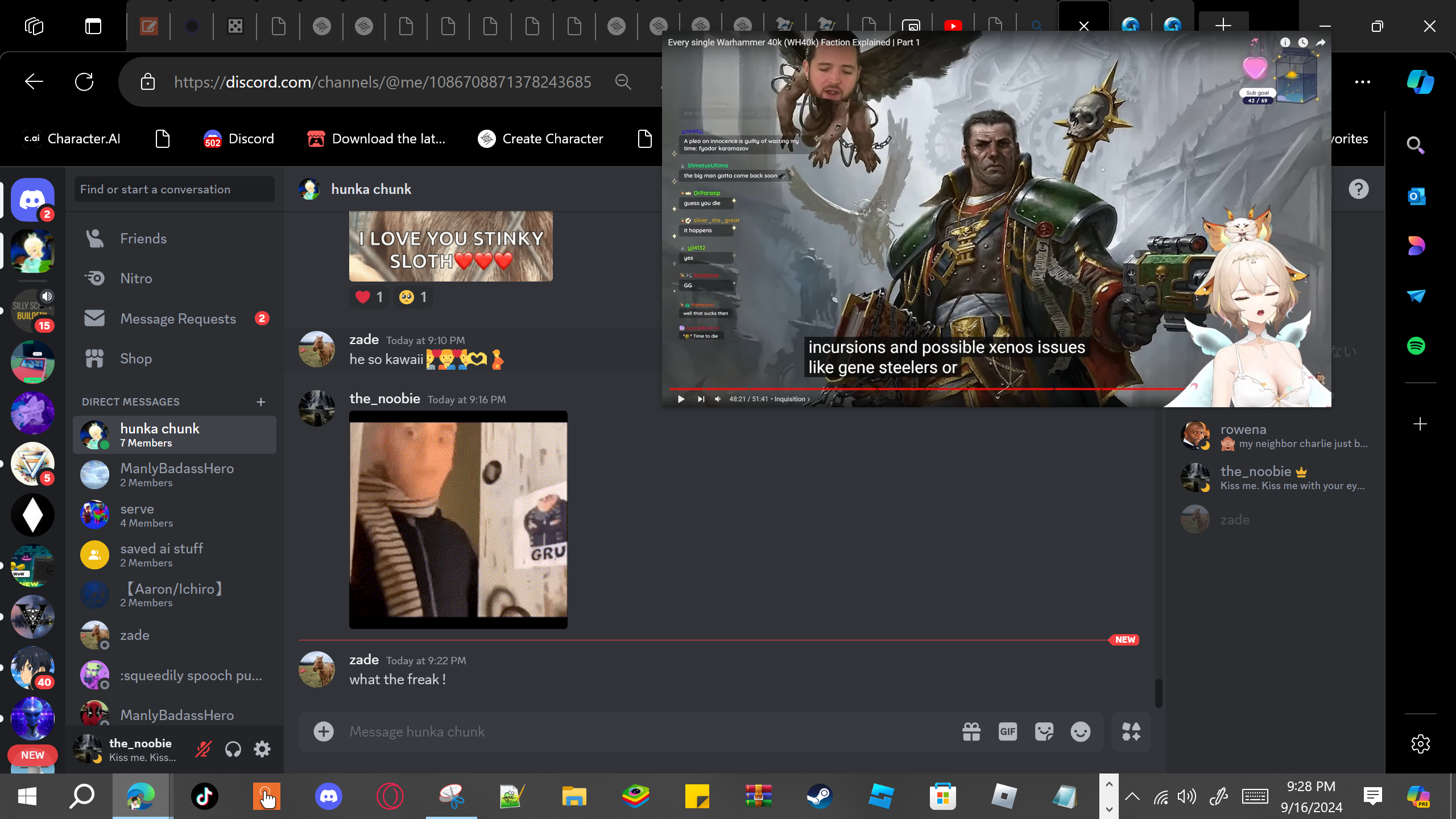1456x819 pixels.
Task: Open a new browser tab
Action: (x=1223, y=25)
